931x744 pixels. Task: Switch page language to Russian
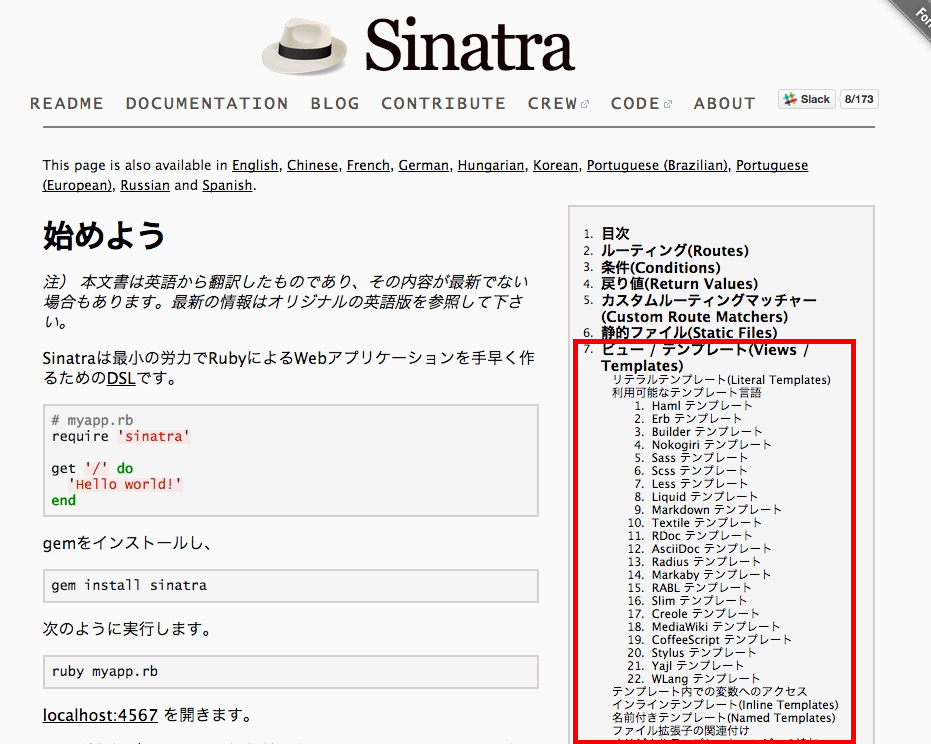click(x=145, y=185)
